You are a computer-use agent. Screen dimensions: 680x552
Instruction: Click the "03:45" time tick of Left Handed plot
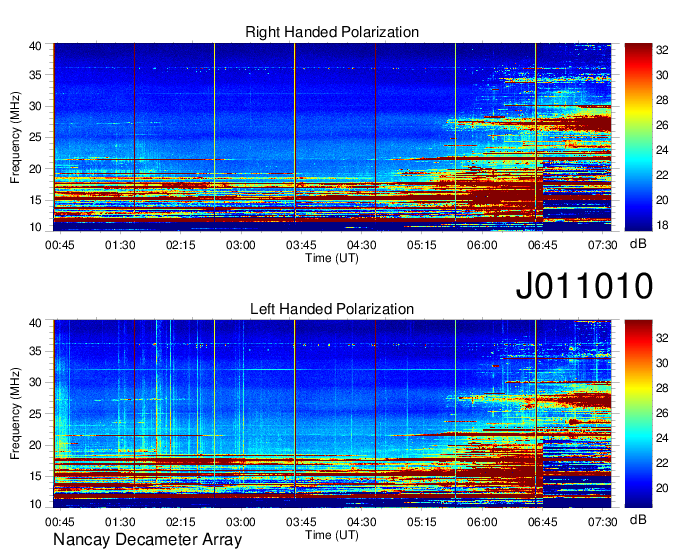(x=301, y=522)
